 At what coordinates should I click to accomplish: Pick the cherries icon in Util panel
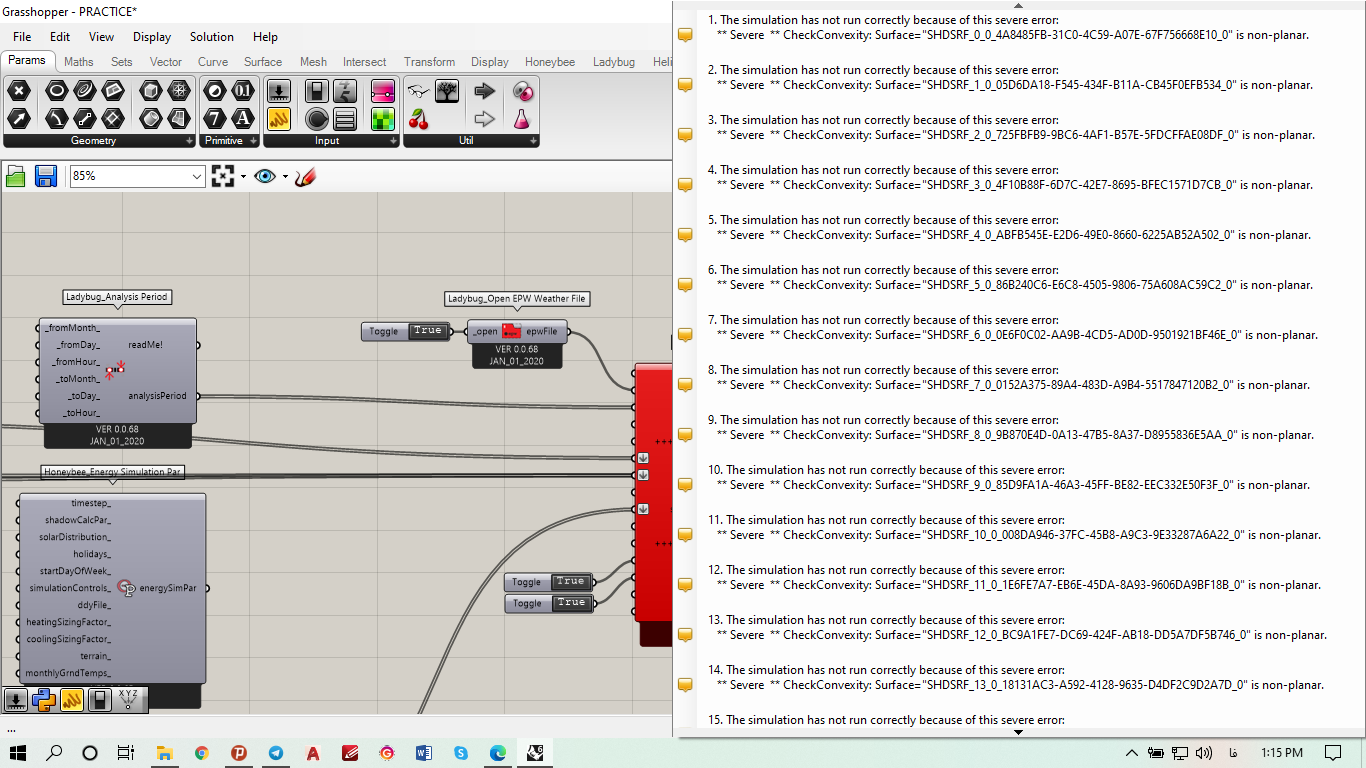coord(419,119)
